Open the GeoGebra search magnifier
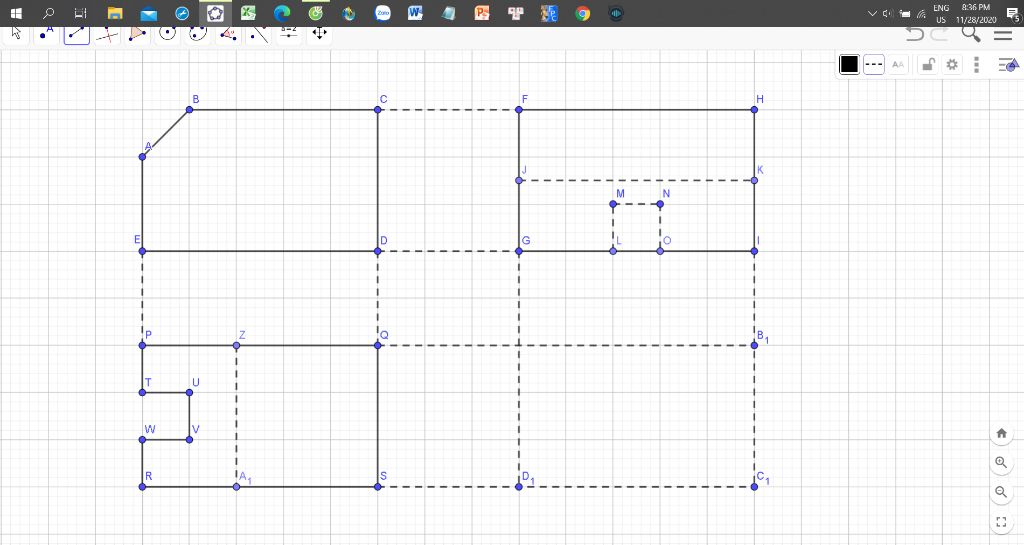The image size is (1024, 545). point(971,34)
